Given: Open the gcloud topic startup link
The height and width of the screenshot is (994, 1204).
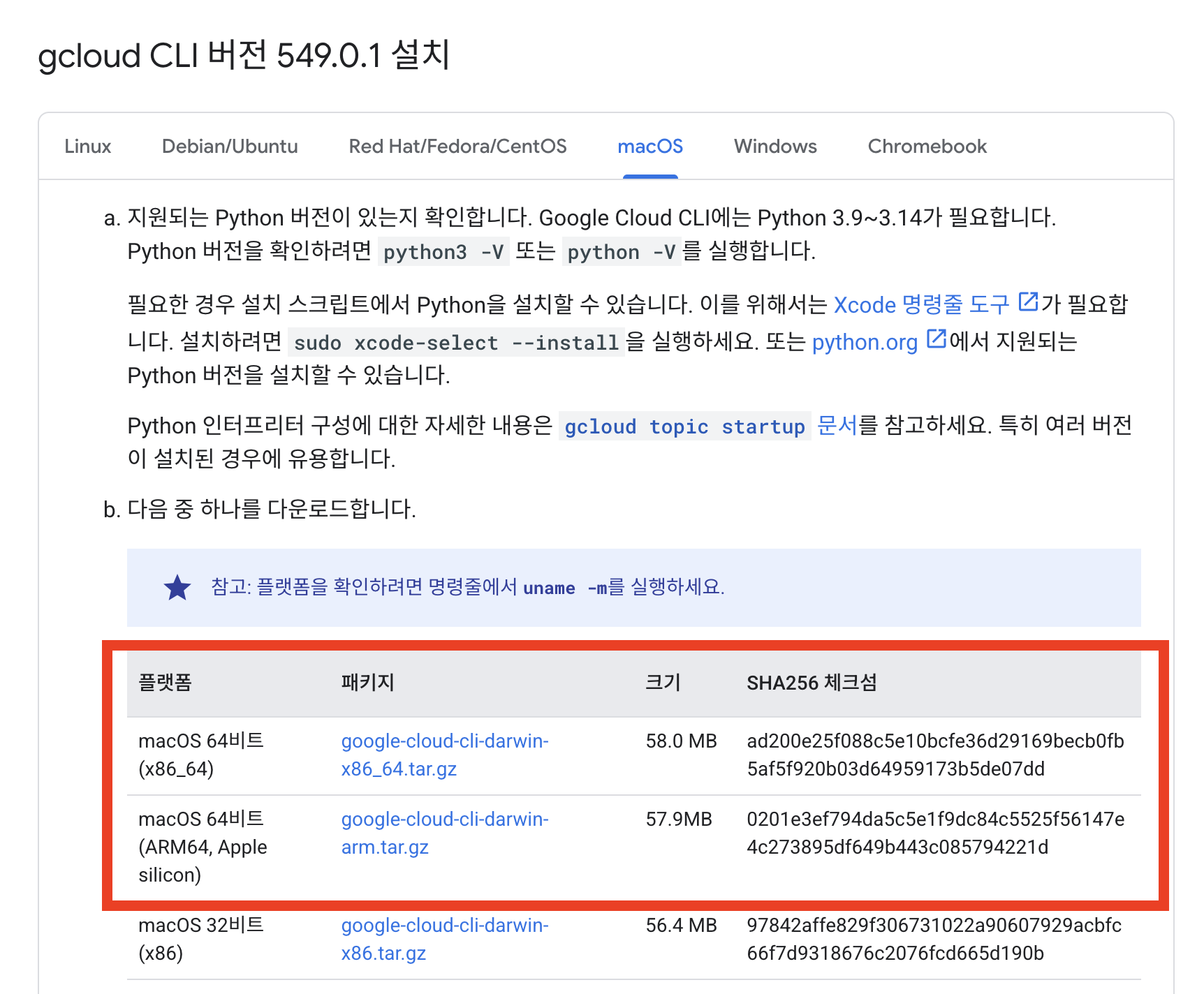Looking at the screenshot, I should tap(684, 426).
